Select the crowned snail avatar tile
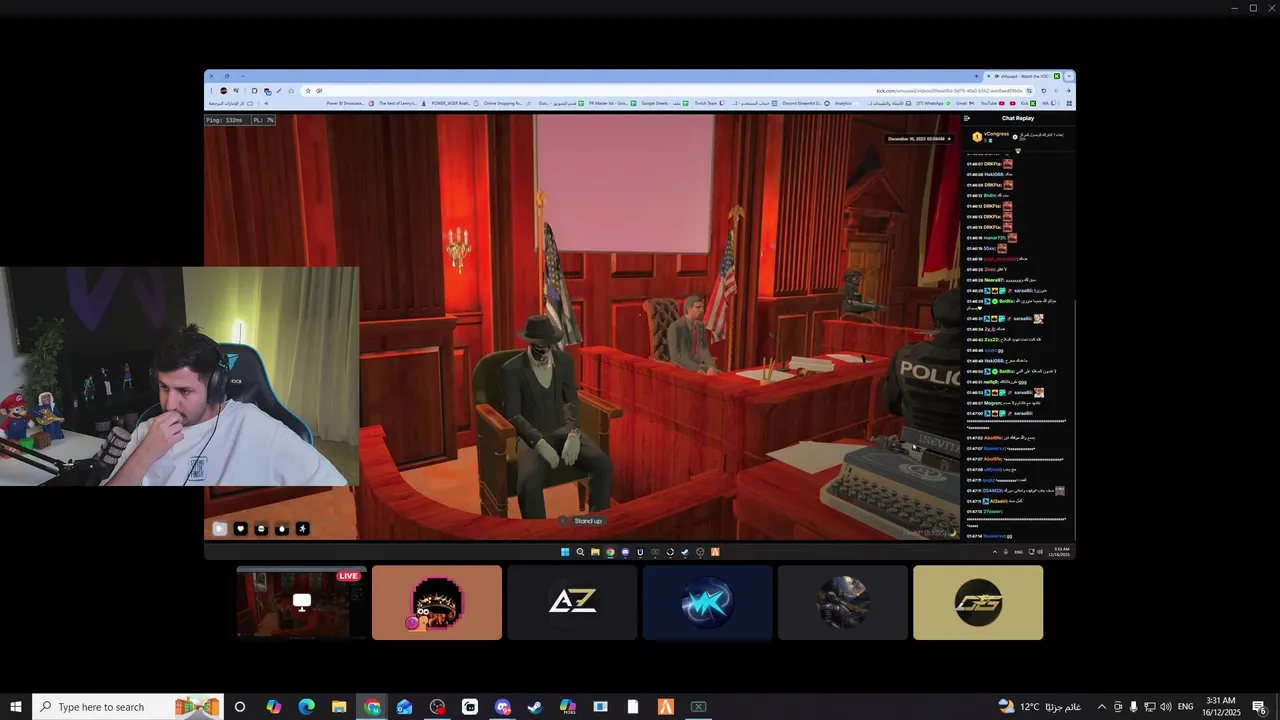This screenshot has height=720, width=1280. [x=437, y=602]
